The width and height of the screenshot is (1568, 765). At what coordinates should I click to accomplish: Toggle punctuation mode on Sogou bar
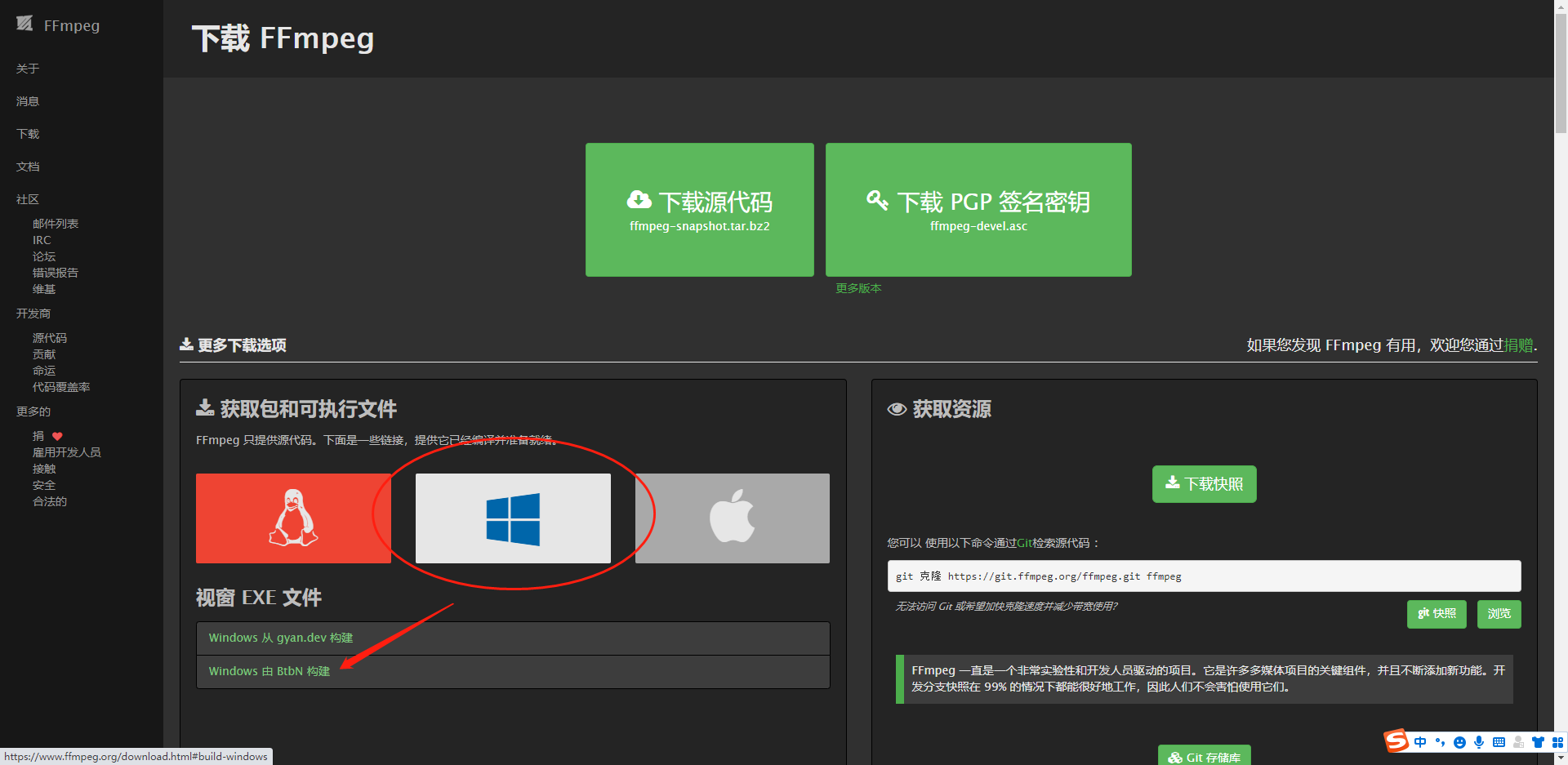[1440, 742]
